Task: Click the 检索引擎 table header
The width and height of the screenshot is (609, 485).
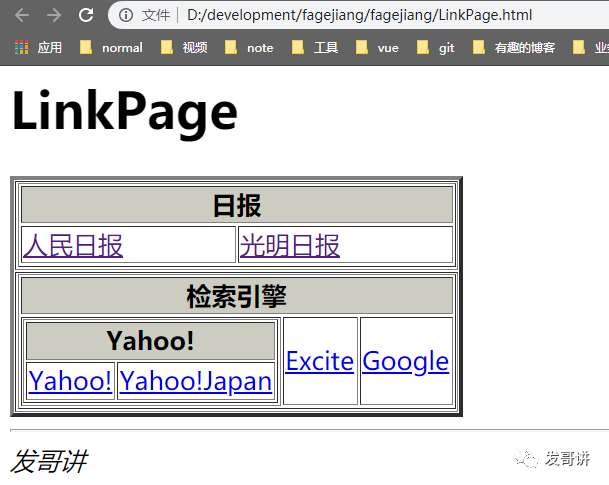Action: tap(237, 296)
